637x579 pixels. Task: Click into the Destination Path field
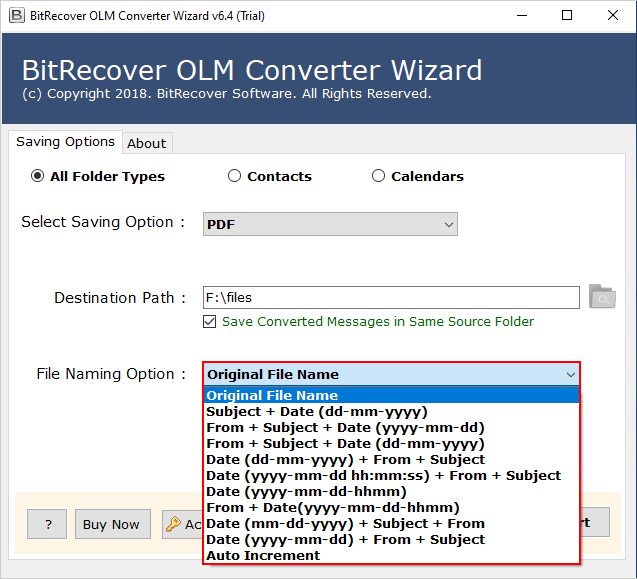(x=391, y=297)
